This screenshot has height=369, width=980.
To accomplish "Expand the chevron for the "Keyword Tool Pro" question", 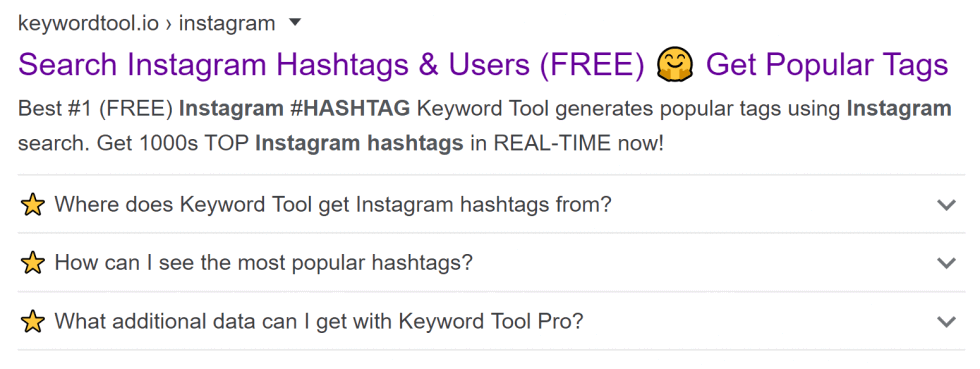I will click(947, 321).
